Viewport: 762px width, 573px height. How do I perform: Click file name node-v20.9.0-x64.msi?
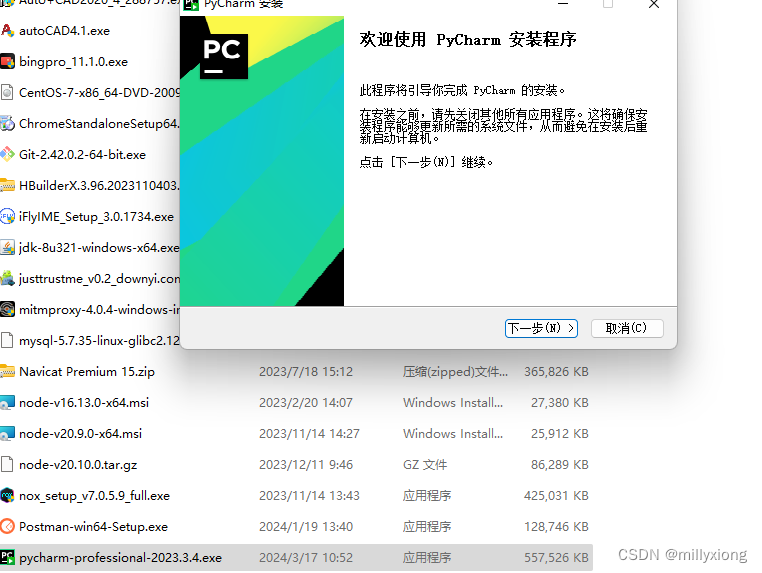81,434
